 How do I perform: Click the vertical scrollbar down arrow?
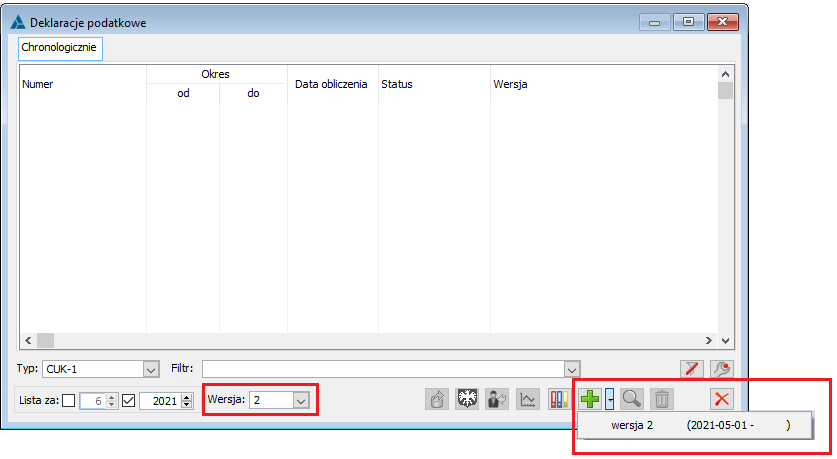point(725,341)
